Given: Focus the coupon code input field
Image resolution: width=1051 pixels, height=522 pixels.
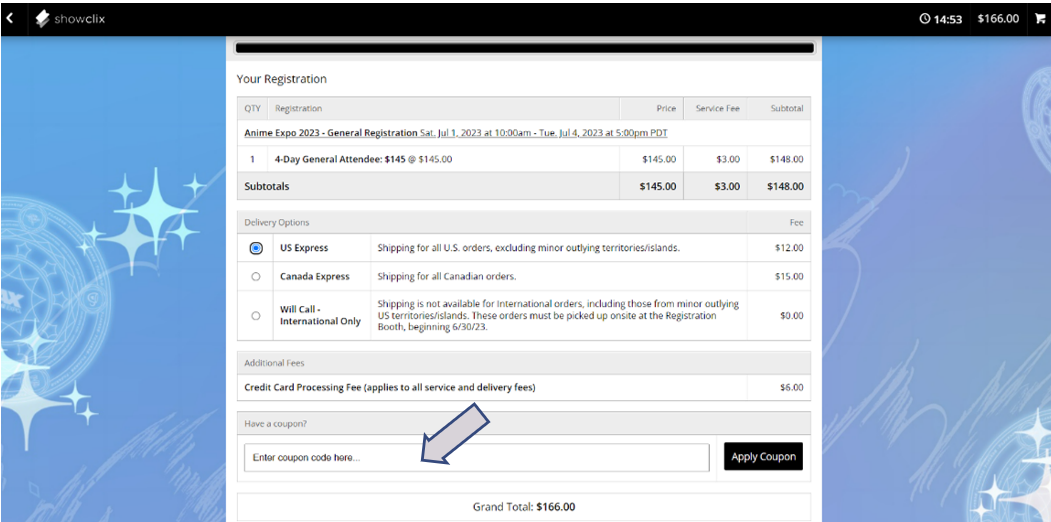Looking at the screenshot, I should [x=477, y=458].
